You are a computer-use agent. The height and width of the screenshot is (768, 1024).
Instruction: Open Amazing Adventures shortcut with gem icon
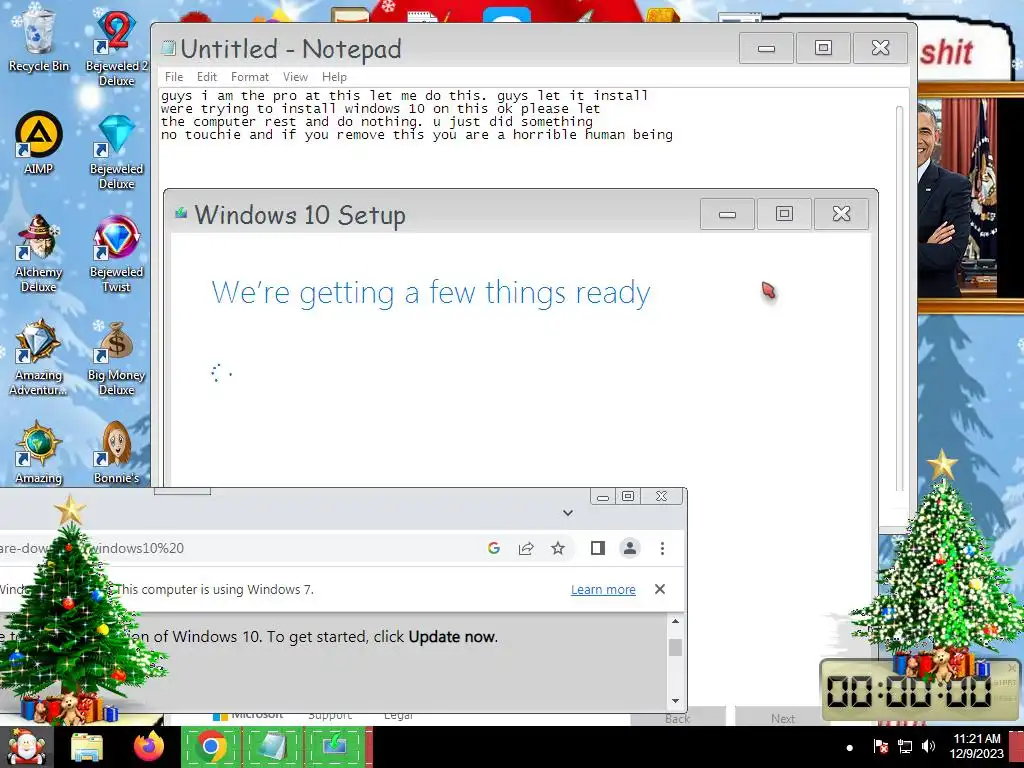pyautogui.click(x=39, y=357)
